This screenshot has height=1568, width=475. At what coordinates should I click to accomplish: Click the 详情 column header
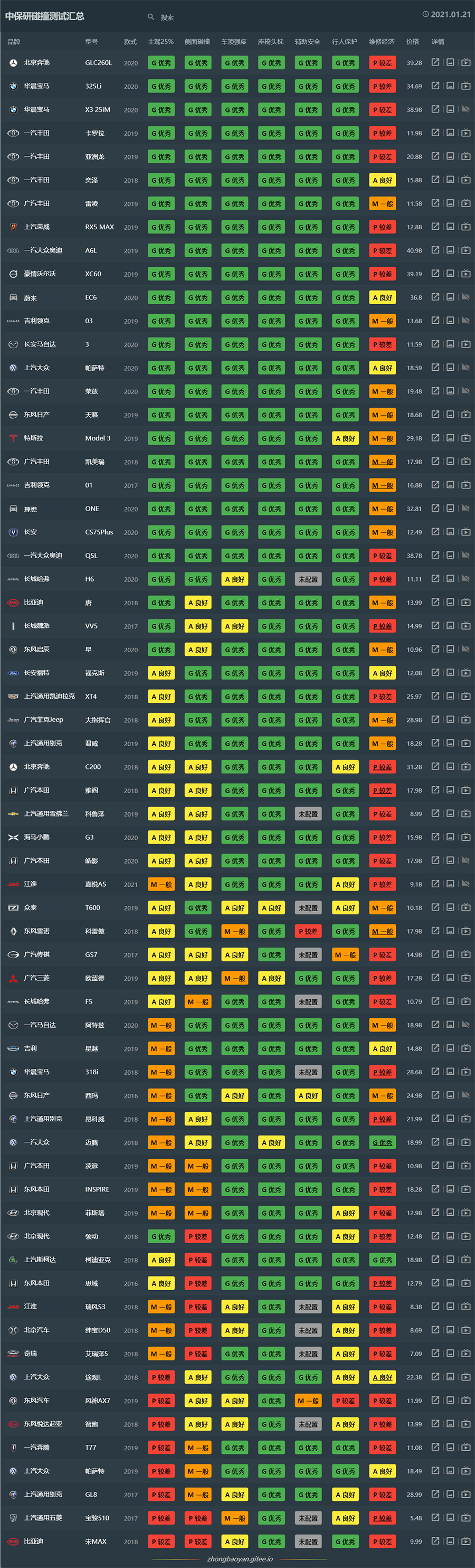(x=438, y=41)
